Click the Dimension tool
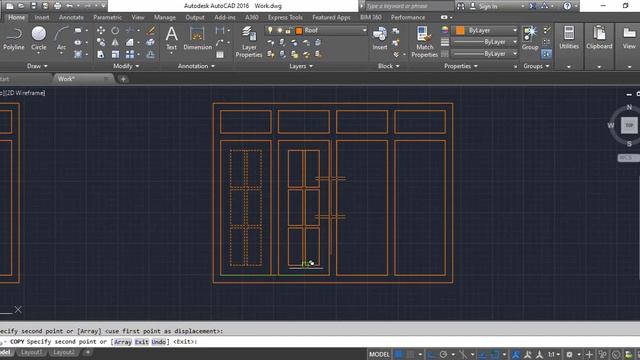640x360 pixels. pyautogui.click(x=197, y=38)
